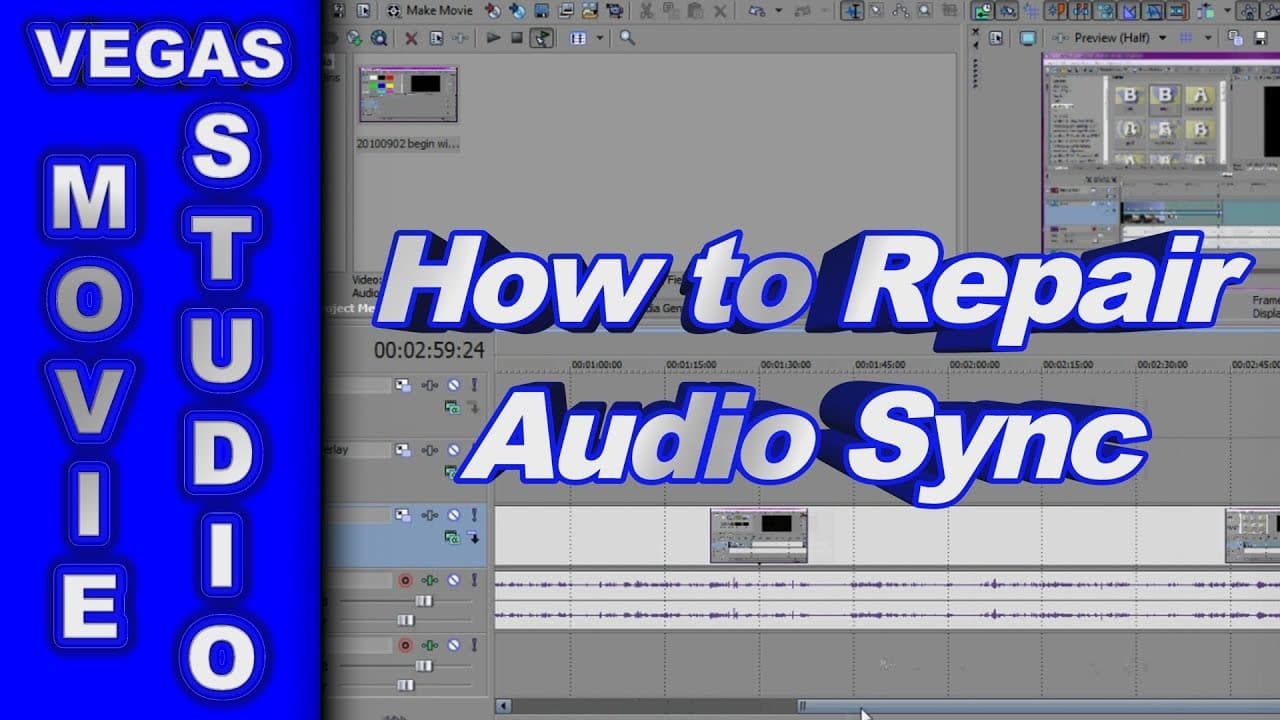Stop the media preview
The image size is (1280, 720).
click(x=517, y=38)
